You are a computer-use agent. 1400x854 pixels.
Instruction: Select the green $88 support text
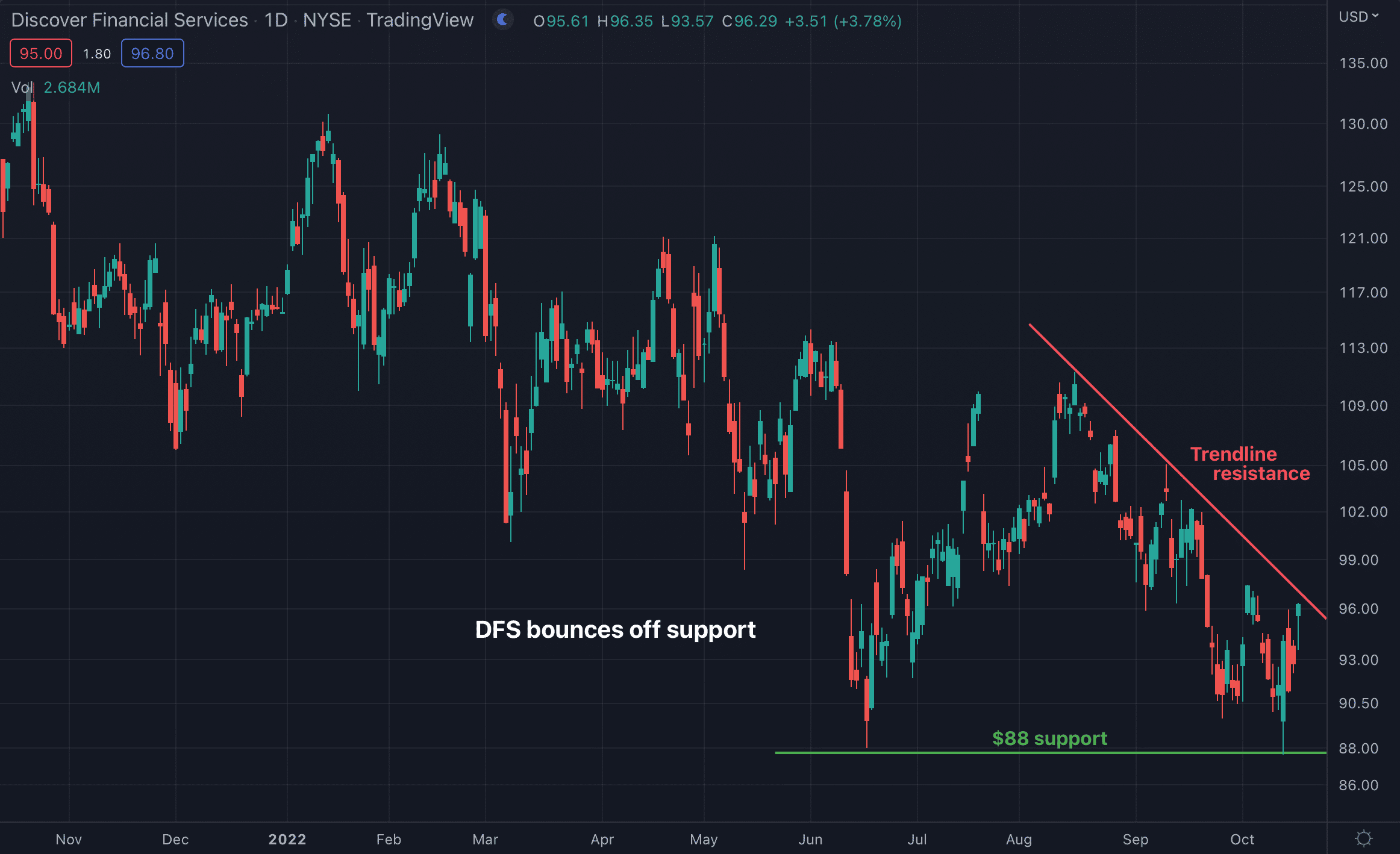[1049, 738]
